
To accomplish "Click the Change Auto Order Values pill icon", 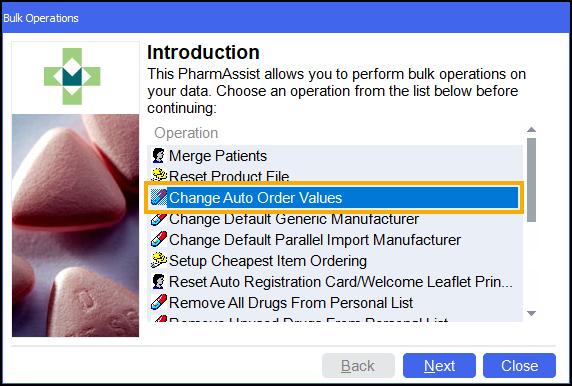I will pos(159,197).
